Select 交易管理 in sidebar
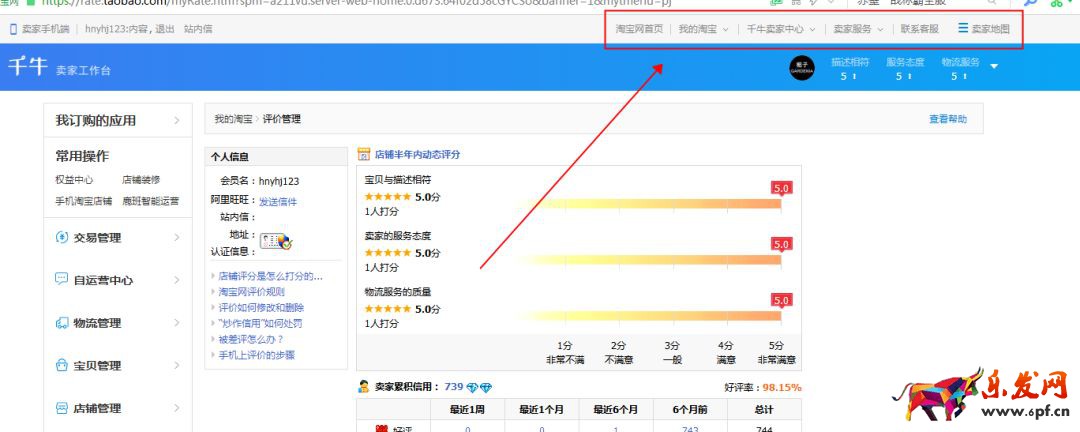This screenshot has height=432, width=1080. tap(97, 238)
